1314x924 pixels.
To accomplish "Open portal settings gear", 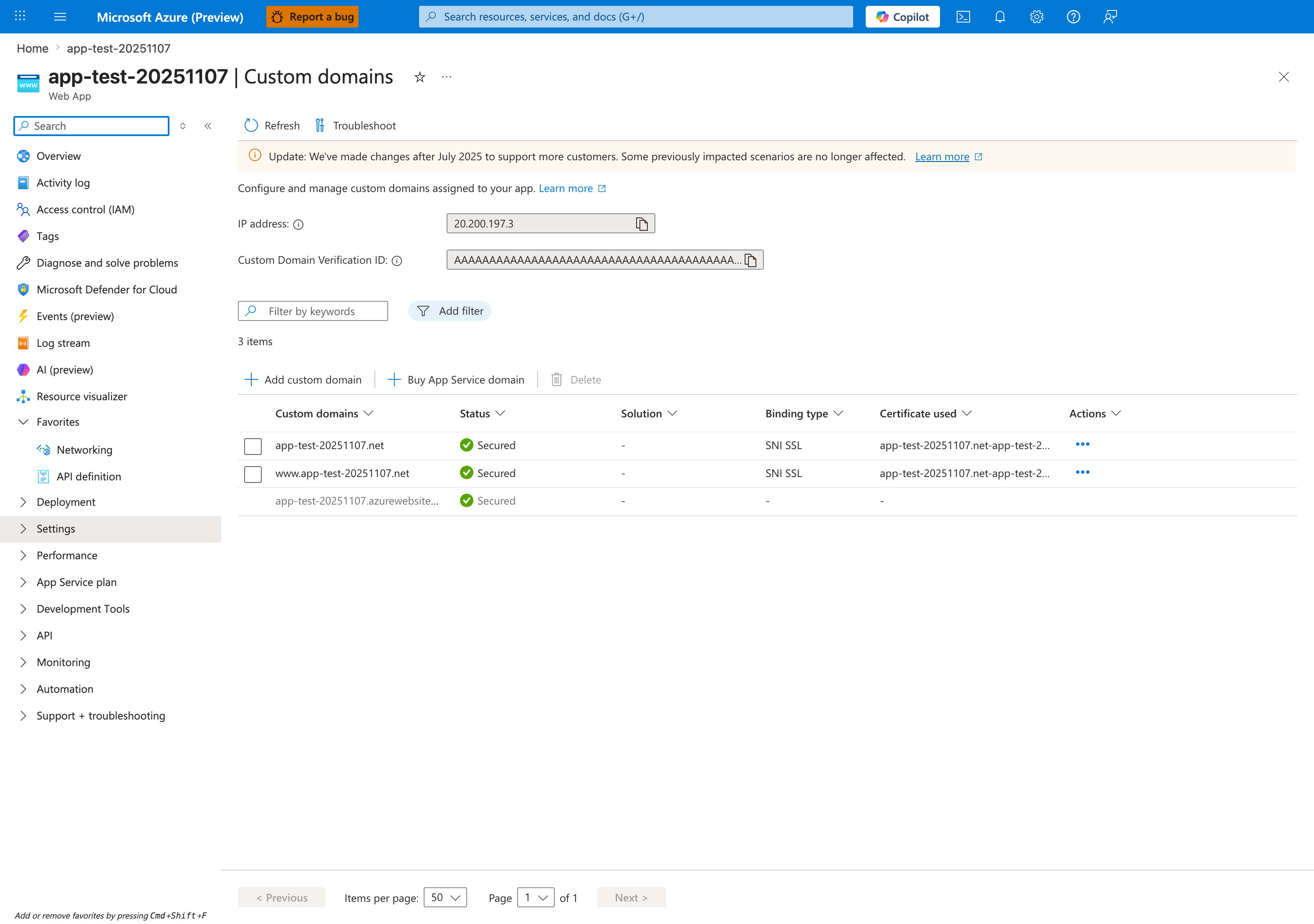I will coord(1036,17).
